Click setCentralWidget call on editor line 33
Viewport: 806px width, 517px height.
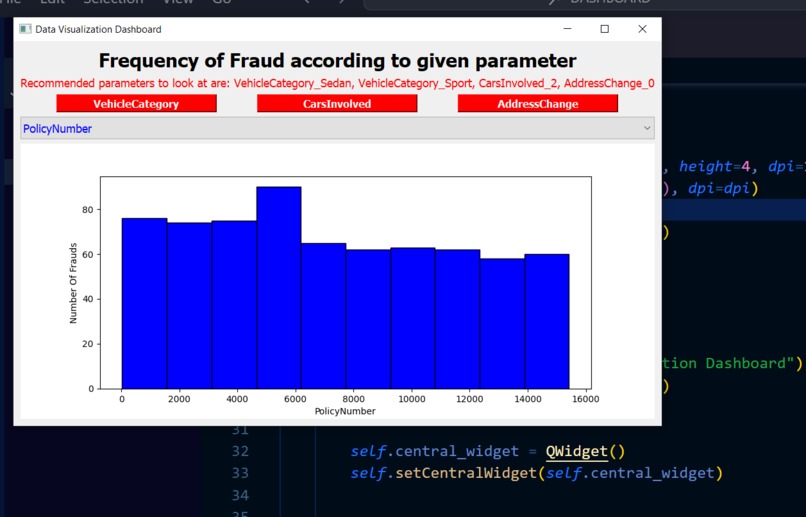(x=537, y=473)
